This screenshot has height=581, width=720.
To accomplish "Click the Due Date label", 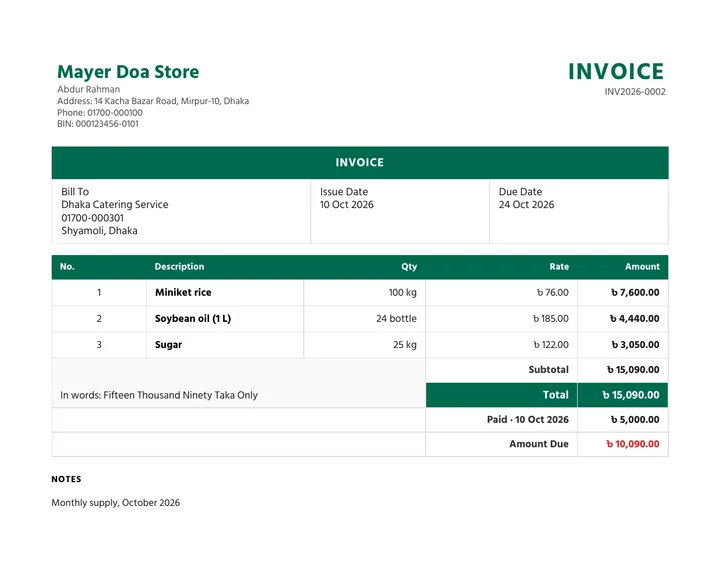I will pos(520,192).
